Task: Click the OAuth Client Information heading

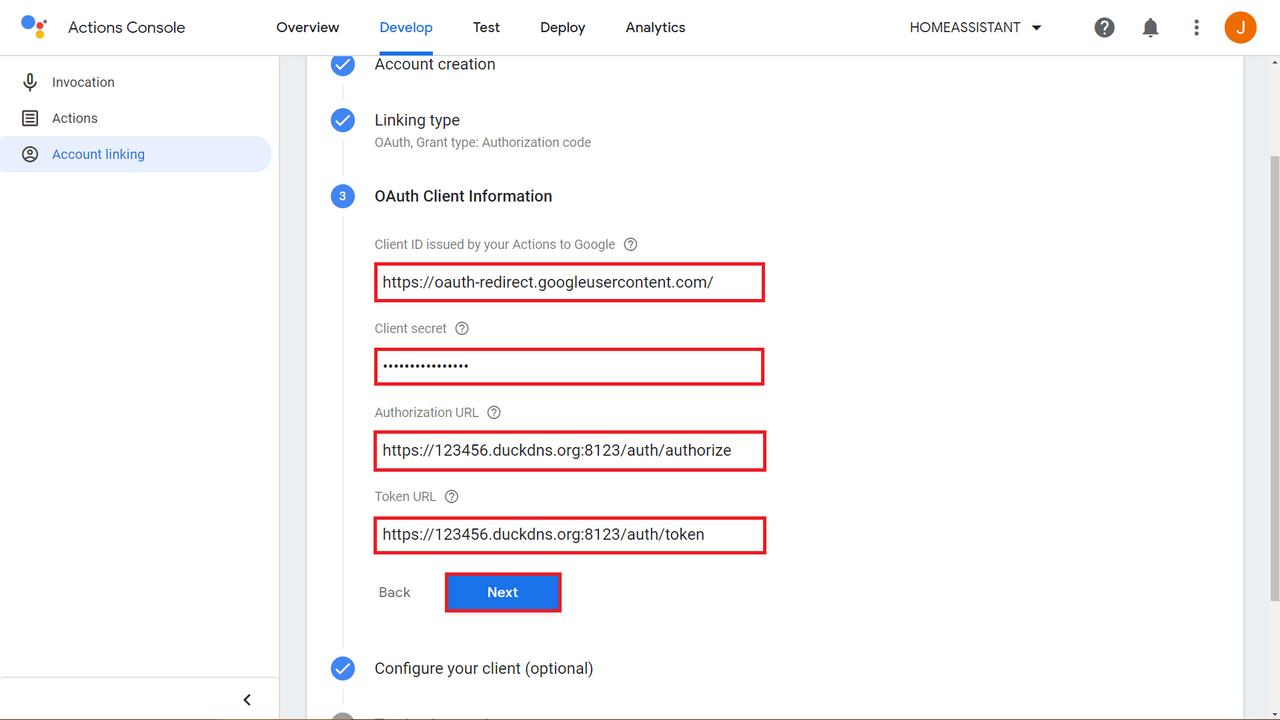Action: click(463, 196)
